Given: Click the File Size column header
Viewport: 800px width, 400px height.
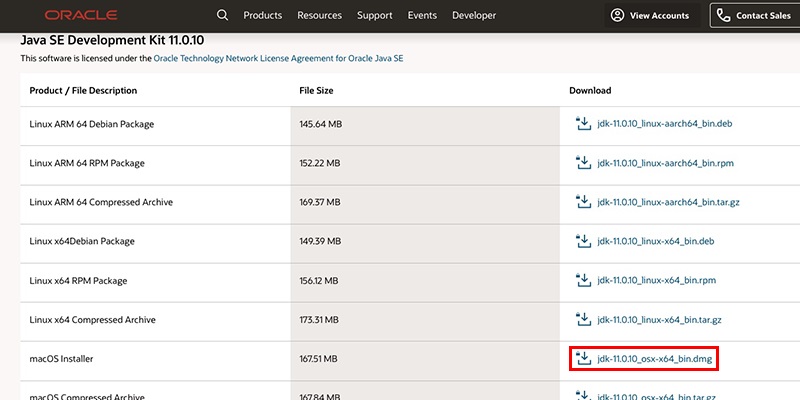Looking at the screenshot, I should pos(316,90).
